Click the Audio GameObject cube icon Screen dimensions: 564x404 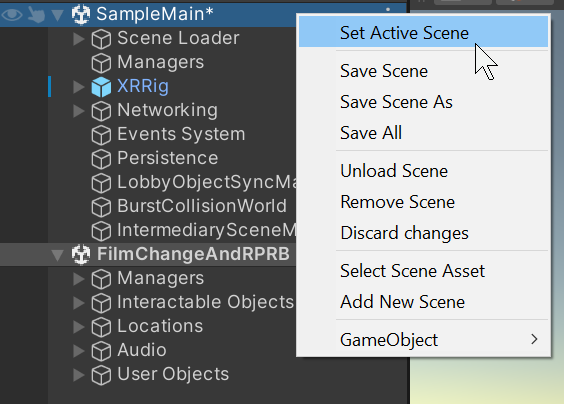(101, 351)
